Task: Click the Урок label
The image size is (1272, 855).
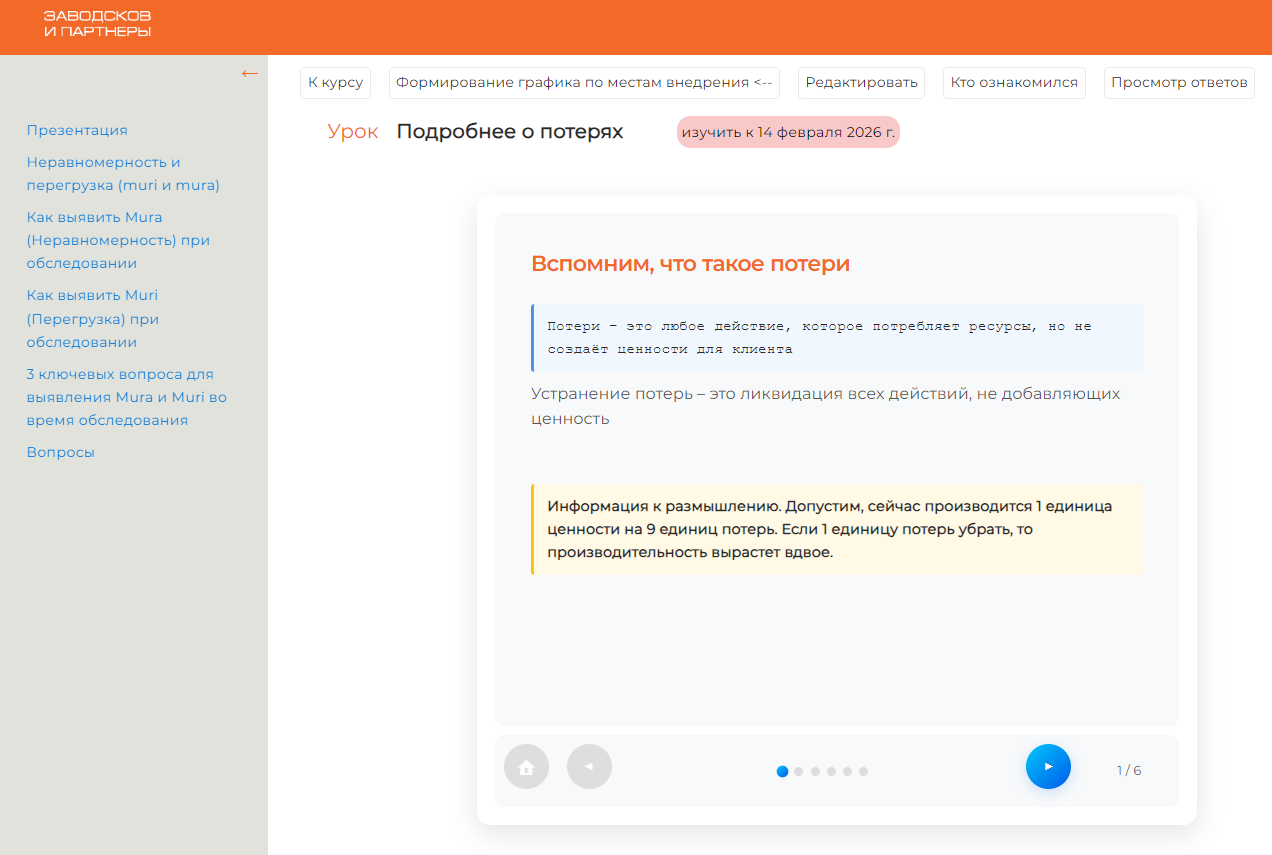Action: pyautogui.click(x=353, y=132)
